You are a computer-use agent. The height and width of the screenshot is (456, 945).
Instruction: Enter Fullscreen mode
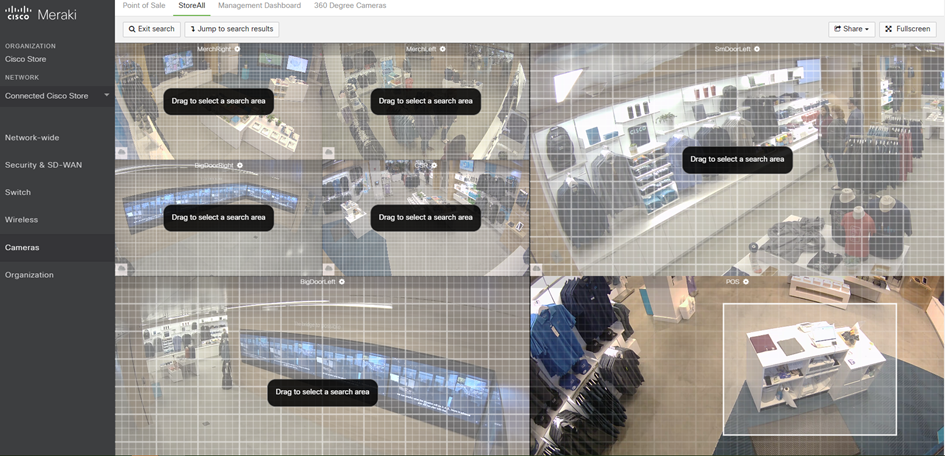907,29
